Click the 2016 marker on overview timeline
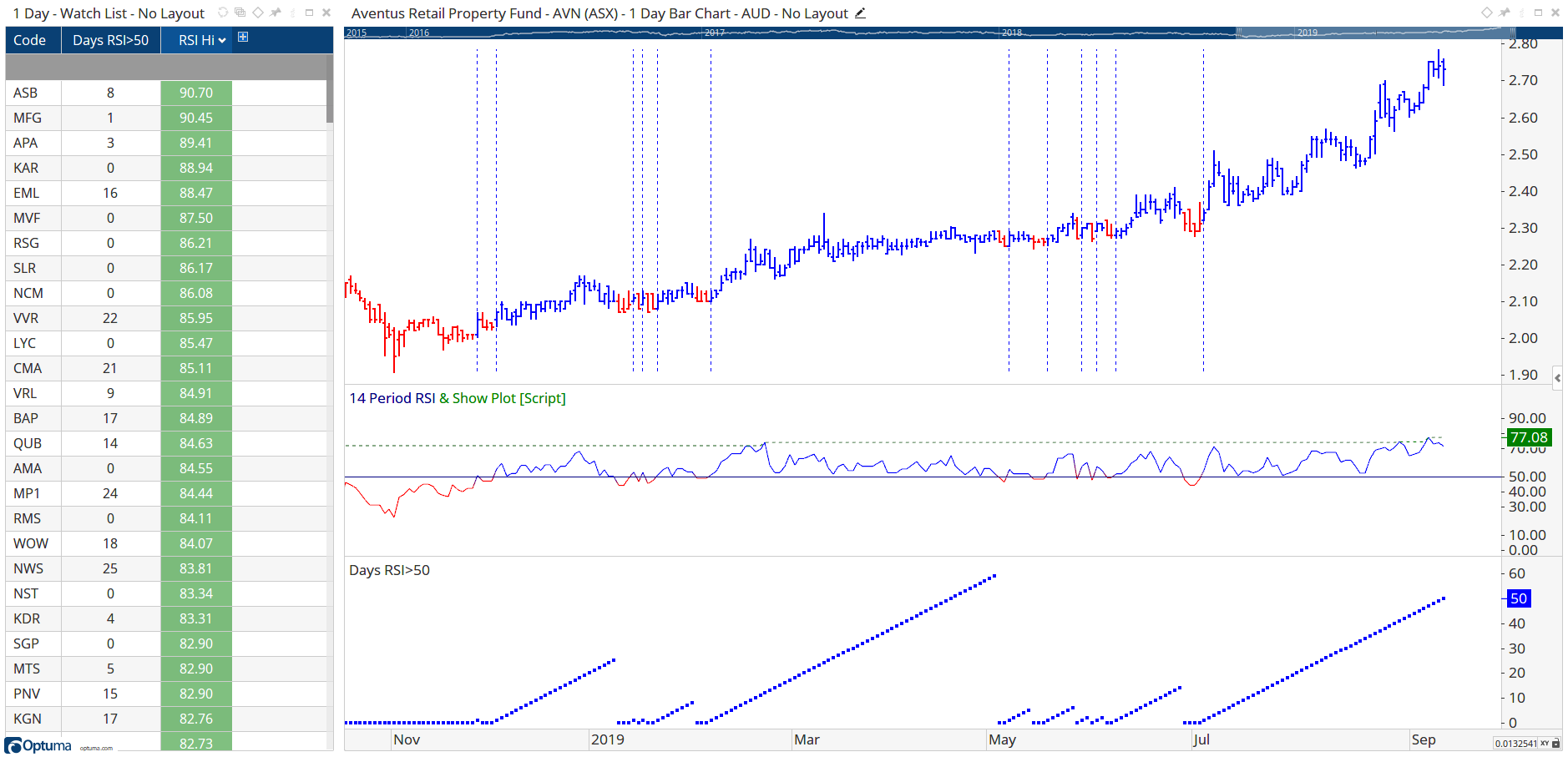This screenshot has height=757, width=1568. pyautogui.click(x=419, y=33)
